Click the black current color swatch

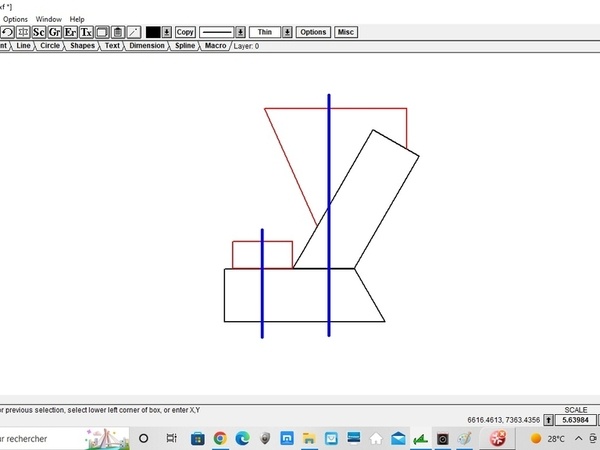(153, 32)
